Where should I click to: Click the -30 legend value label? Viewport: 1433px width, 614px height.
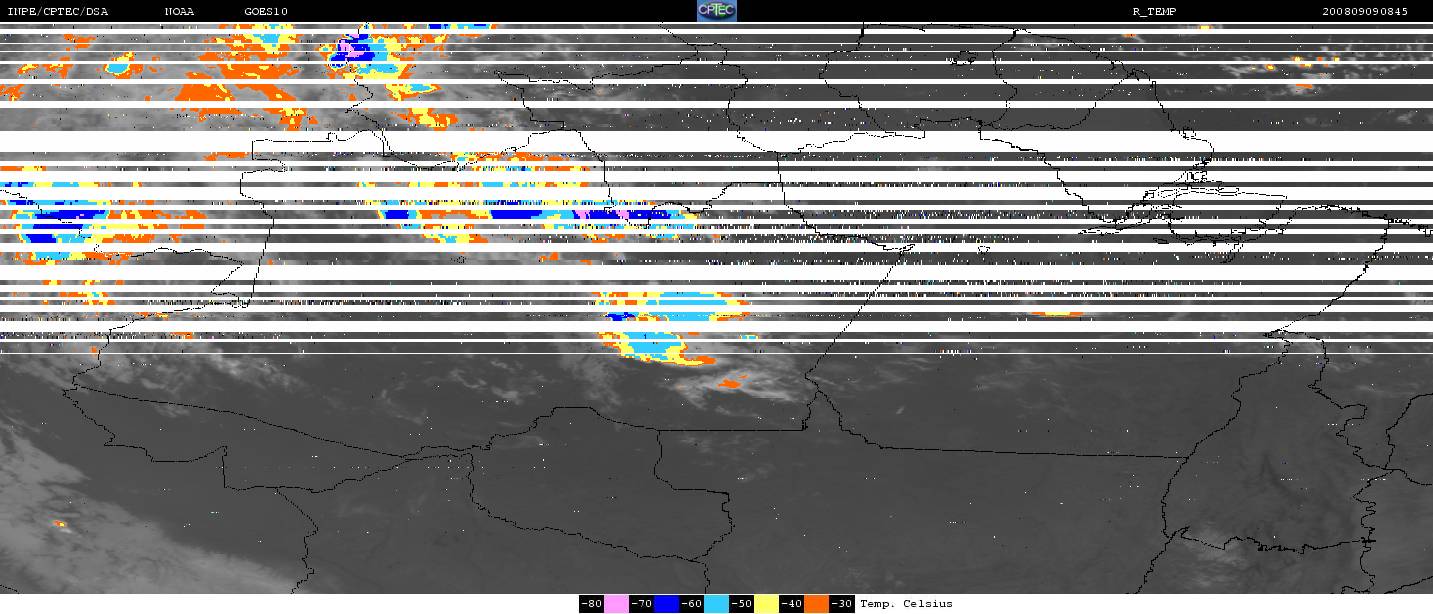tap(842, 604)
